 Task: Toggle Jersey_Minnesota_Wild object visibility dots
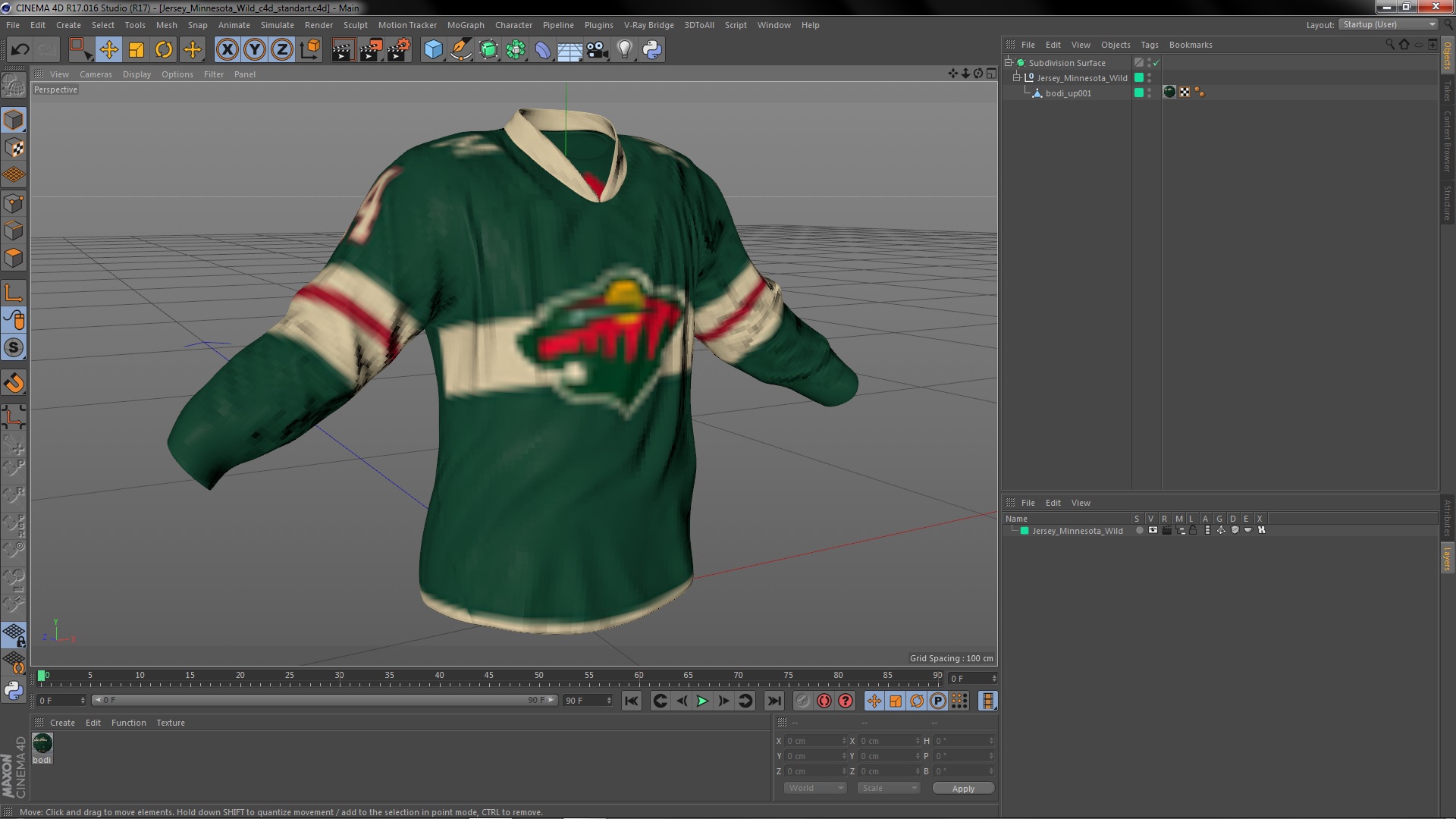(1150, 77)
